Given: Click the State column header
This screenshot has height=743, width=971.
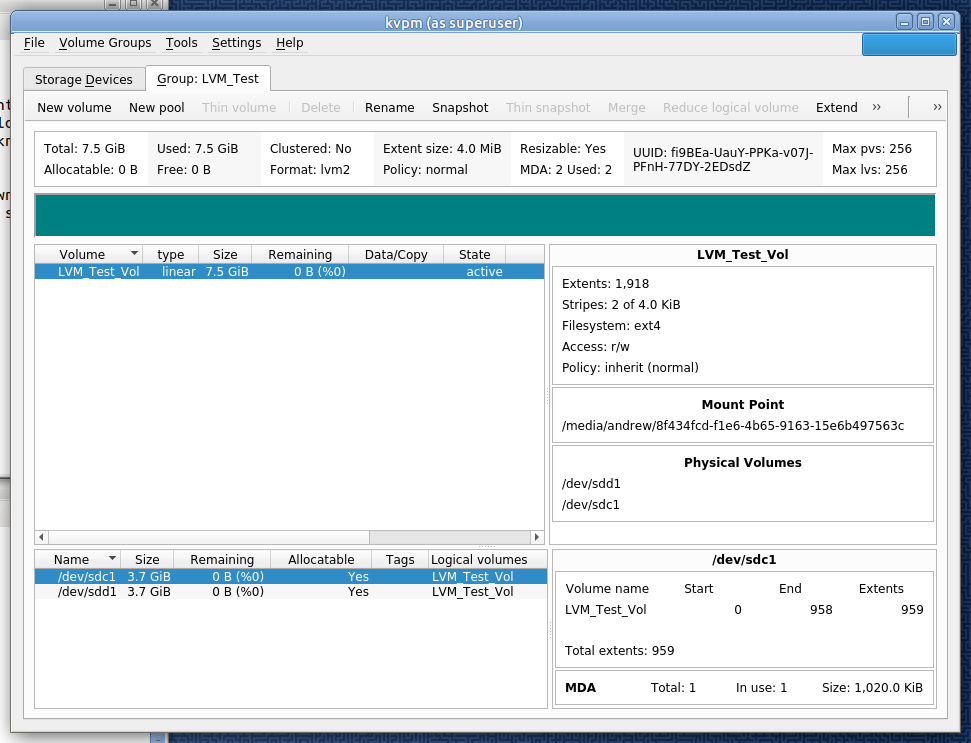Looking at the screenshot, I should pos(474,254).
